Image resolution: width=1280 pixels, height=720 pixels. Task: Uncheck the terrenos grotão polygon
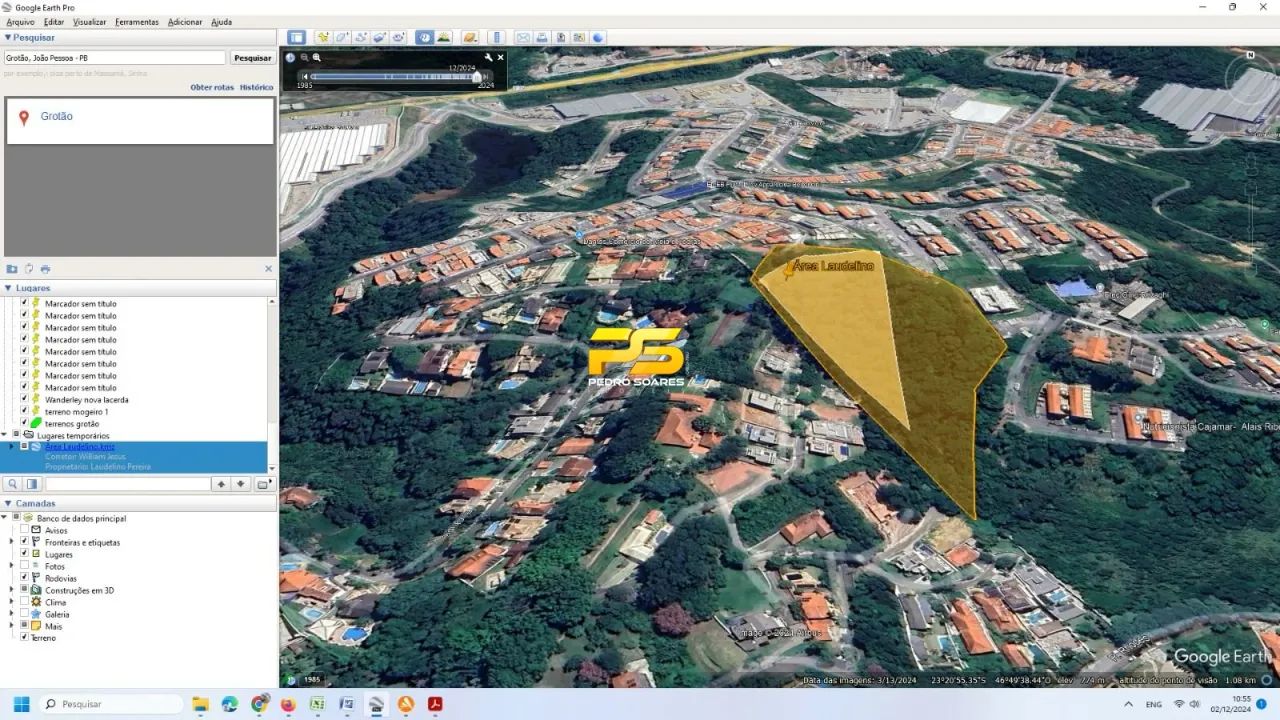[x=24, y=423]
